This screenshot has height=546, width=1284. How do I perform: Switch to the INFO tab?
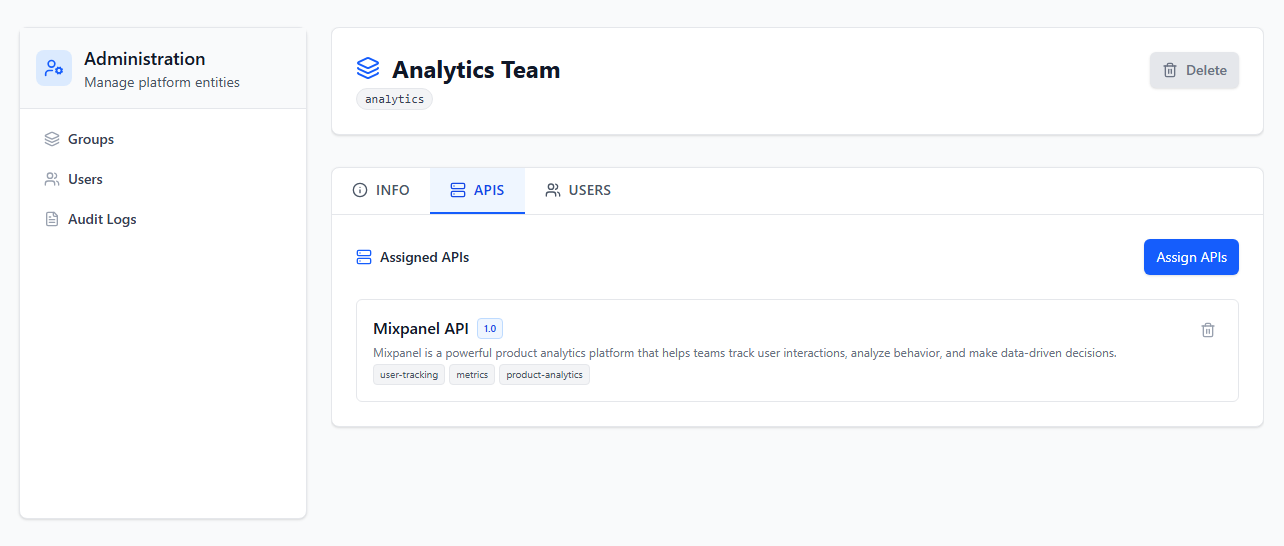pos(381,190)
